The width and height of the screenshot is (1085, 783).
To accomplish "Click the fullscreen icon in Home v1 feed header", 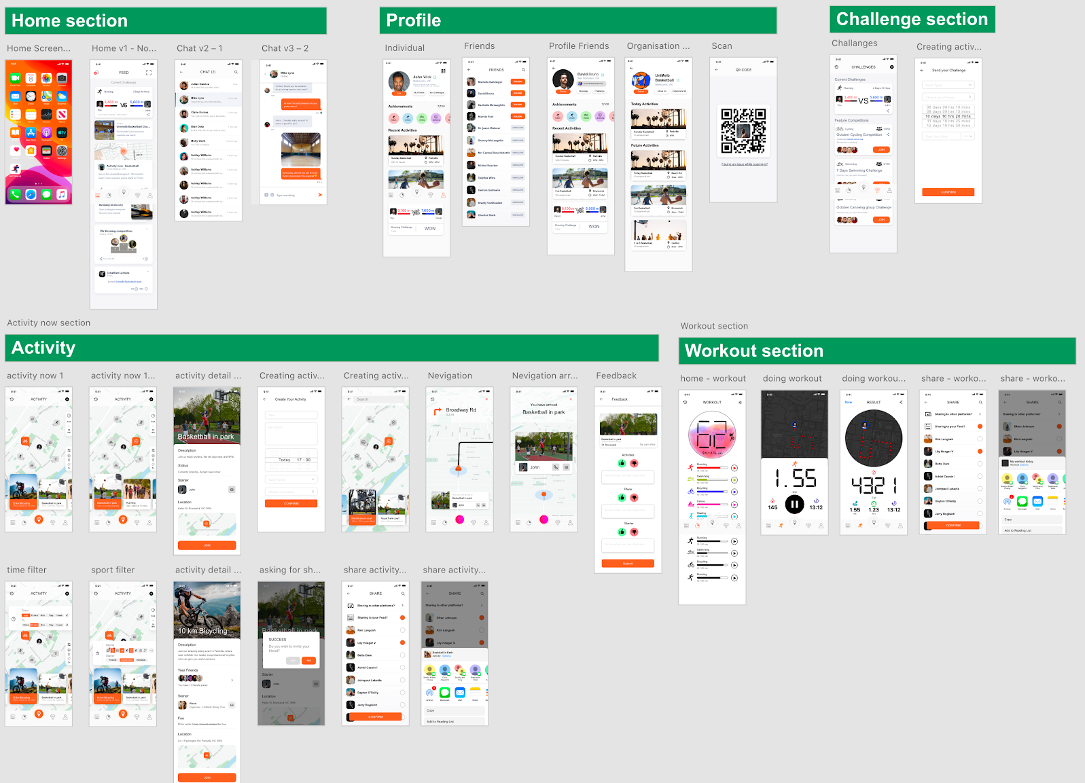I will tap(149, 73).
